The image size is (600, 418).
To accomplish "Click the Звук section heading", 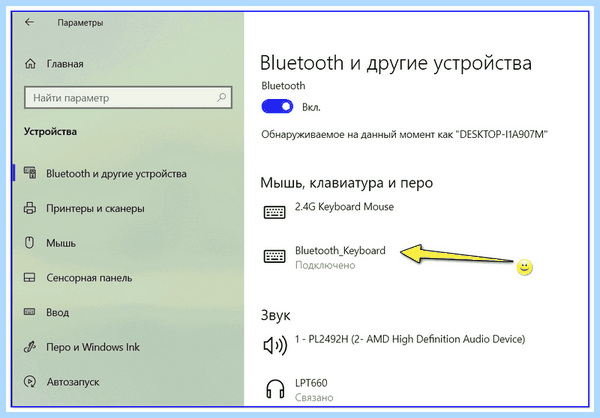I will (x=276, y=315).
